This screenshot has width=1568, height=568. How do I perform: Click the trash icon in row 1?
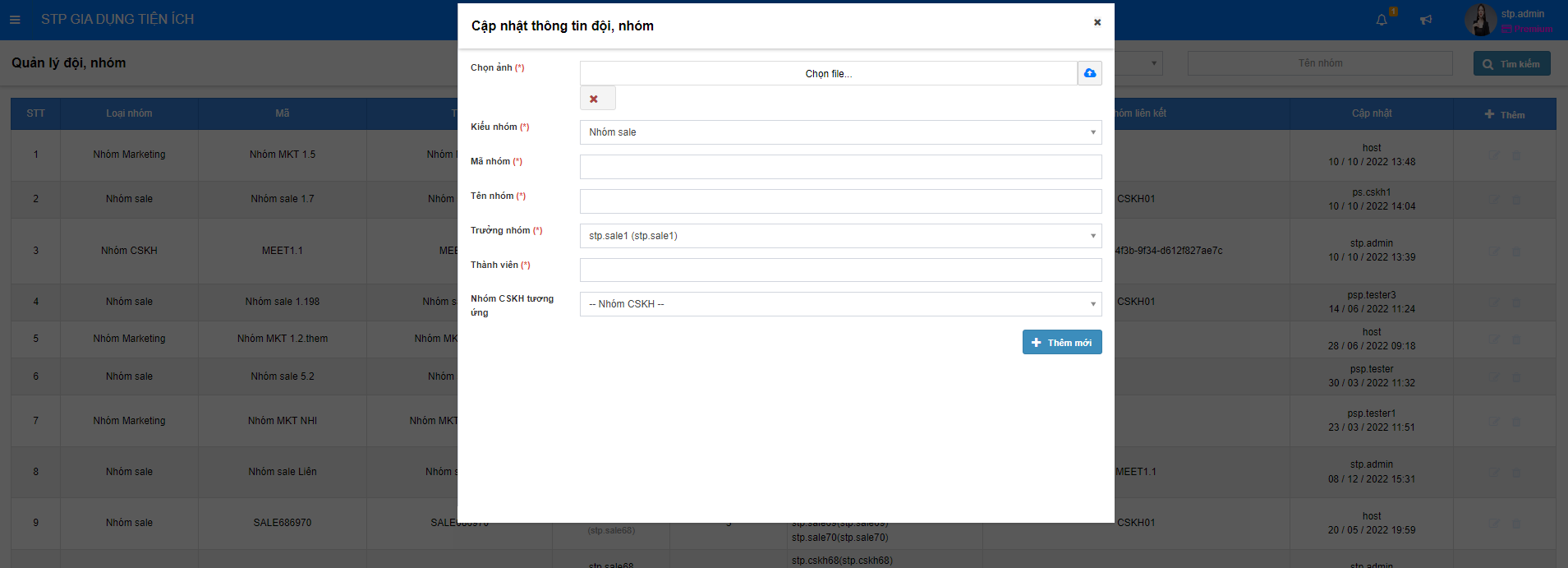coord(1516,155)
